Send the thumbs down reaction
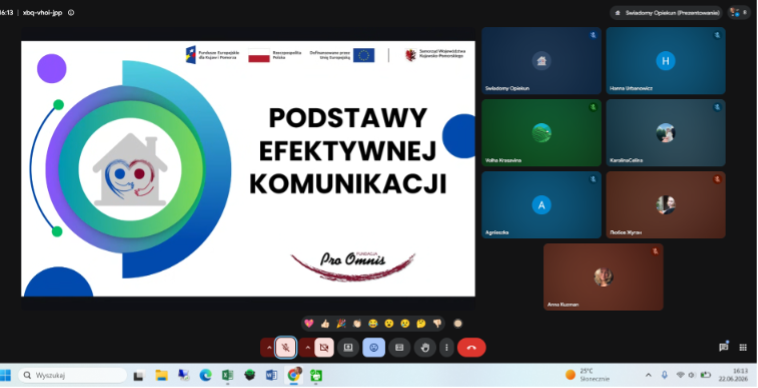758x388 pixels. [x=437, y=323]
